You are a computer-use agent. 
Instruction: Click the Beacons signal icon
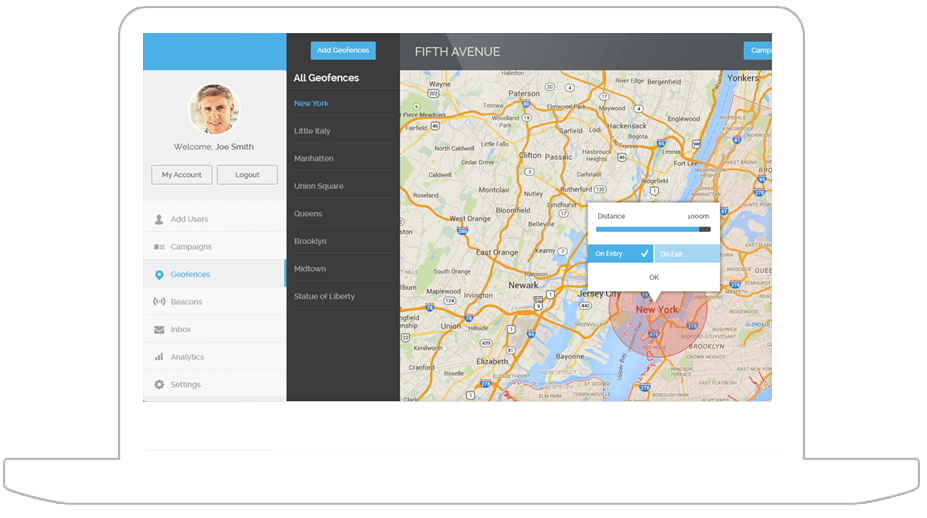tap(159, 302)
